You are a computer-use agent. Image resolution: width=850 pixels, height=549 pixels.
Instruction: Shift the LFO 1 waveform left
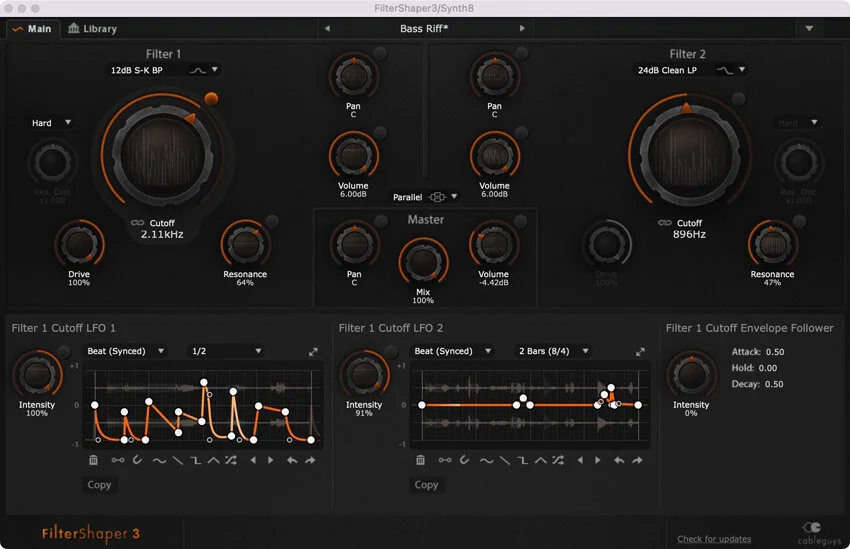tap(253, 460)
